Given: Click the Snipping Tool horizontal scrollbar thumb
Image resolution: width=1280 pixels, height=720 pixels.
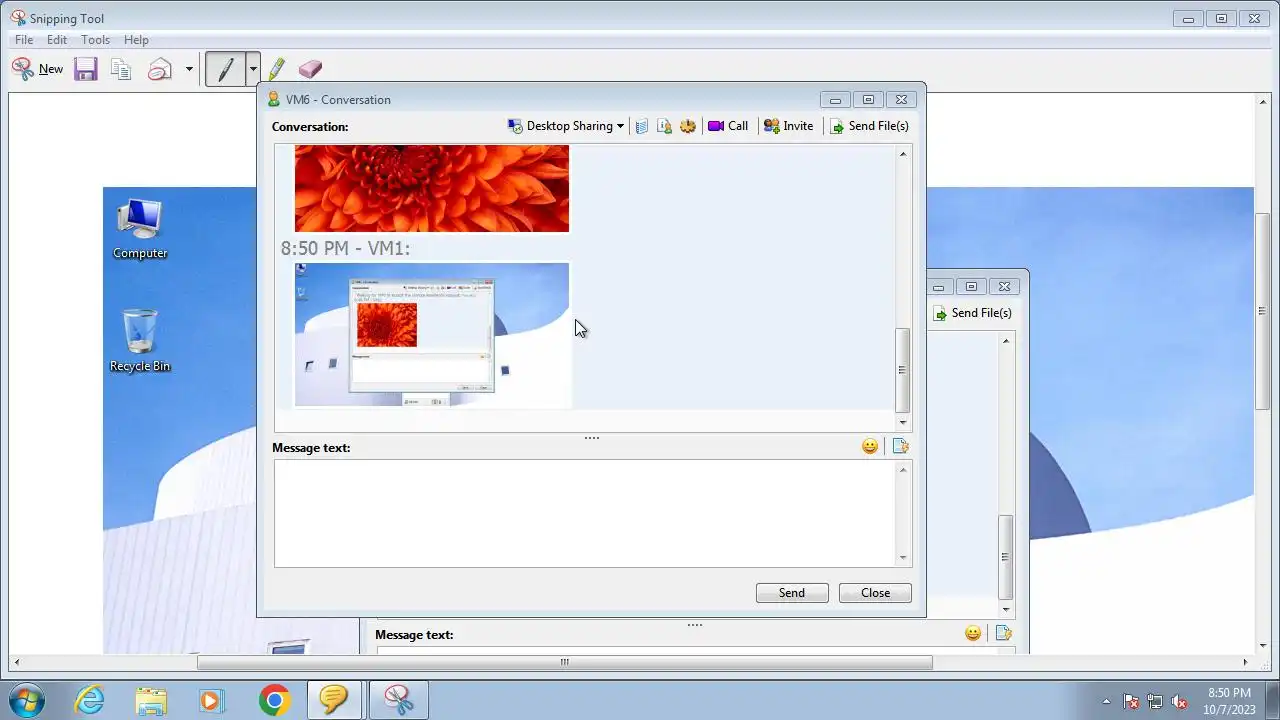Looking at the screenshot, I should (565, 662).
